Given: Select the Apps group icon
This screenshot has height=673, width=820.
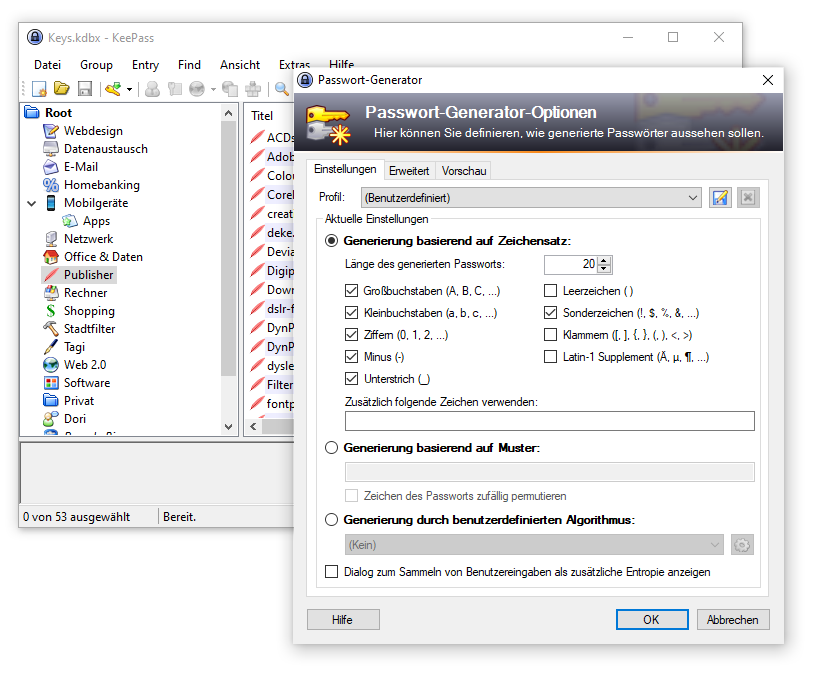Looking at the screenshot, I should click(70, 221).
